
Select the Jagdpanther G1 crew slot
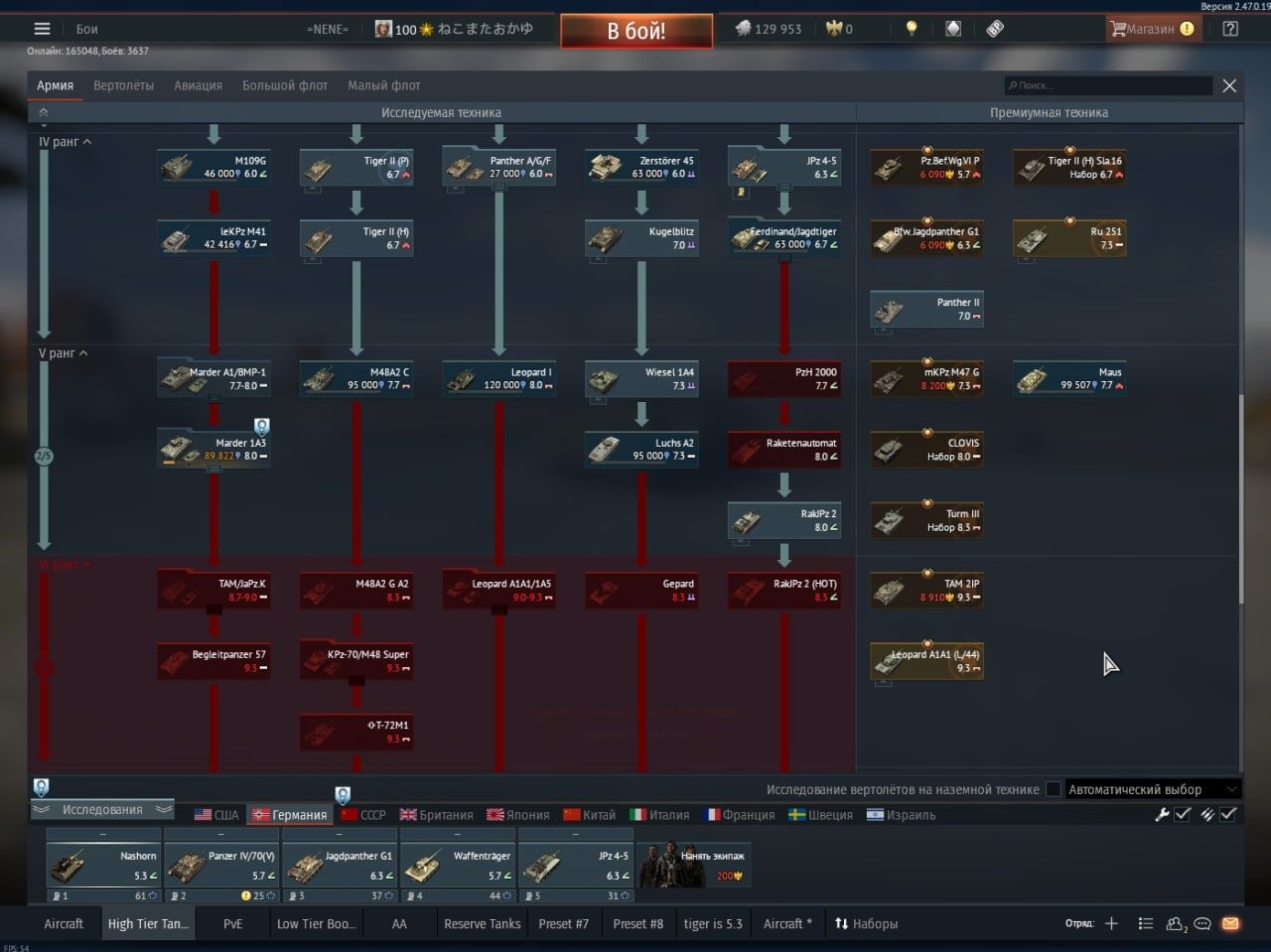point(340,865)
